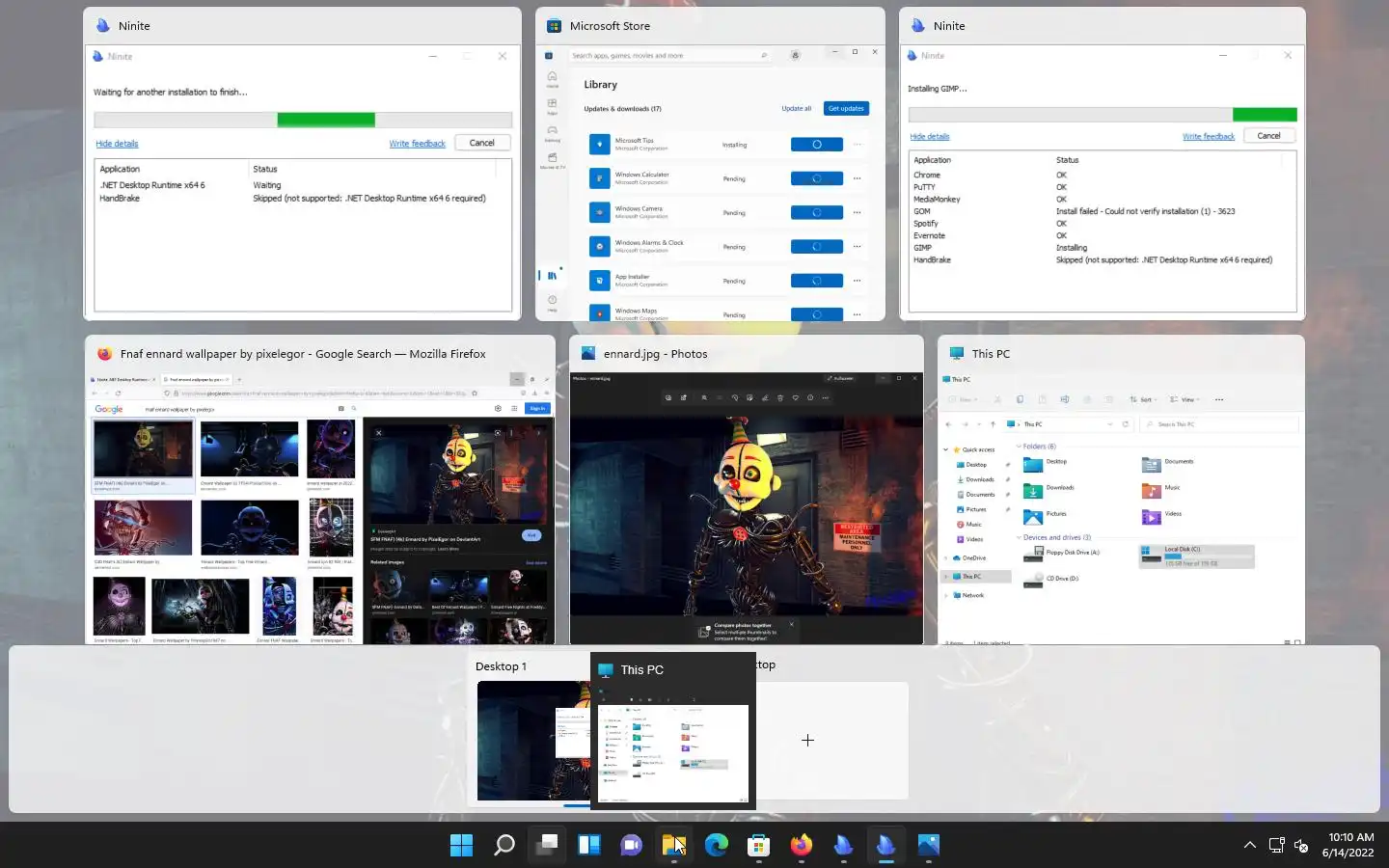Select the ennard.jpg Photos window thumbnail
The image size is (1389, 868).
[x=746, y=490]
